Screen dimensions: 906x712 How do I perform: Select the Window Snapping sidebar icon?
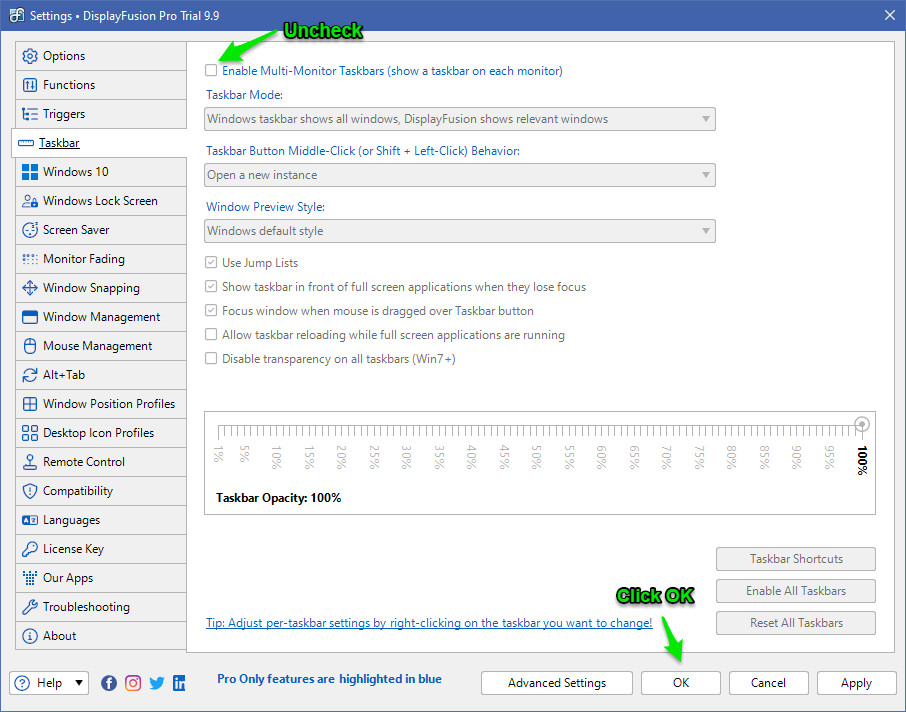[x=30, y=288]
